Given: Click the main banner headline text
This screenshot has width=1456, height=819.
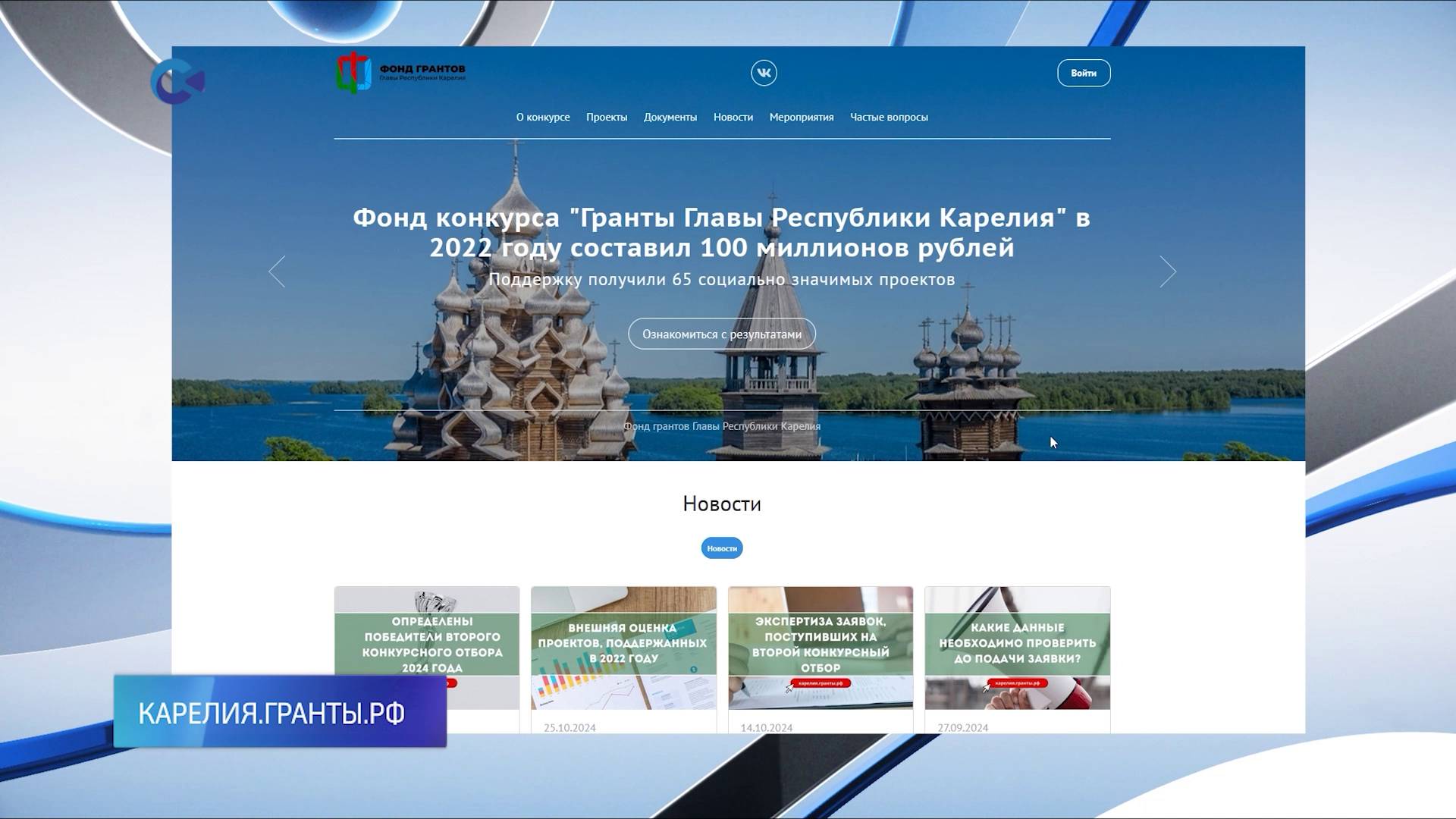Looking at the screenshot, I should click(721, 232).
